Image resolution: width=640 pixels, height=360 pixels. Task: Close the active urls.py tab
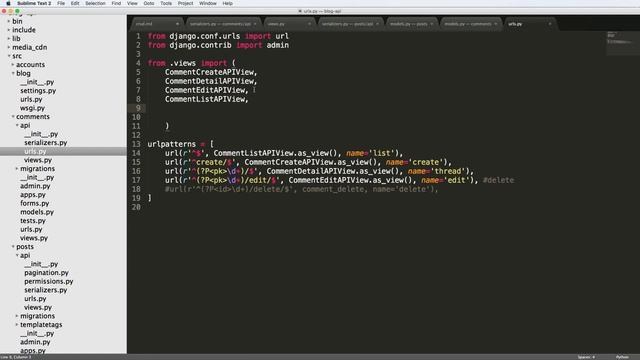pos(550,24)
